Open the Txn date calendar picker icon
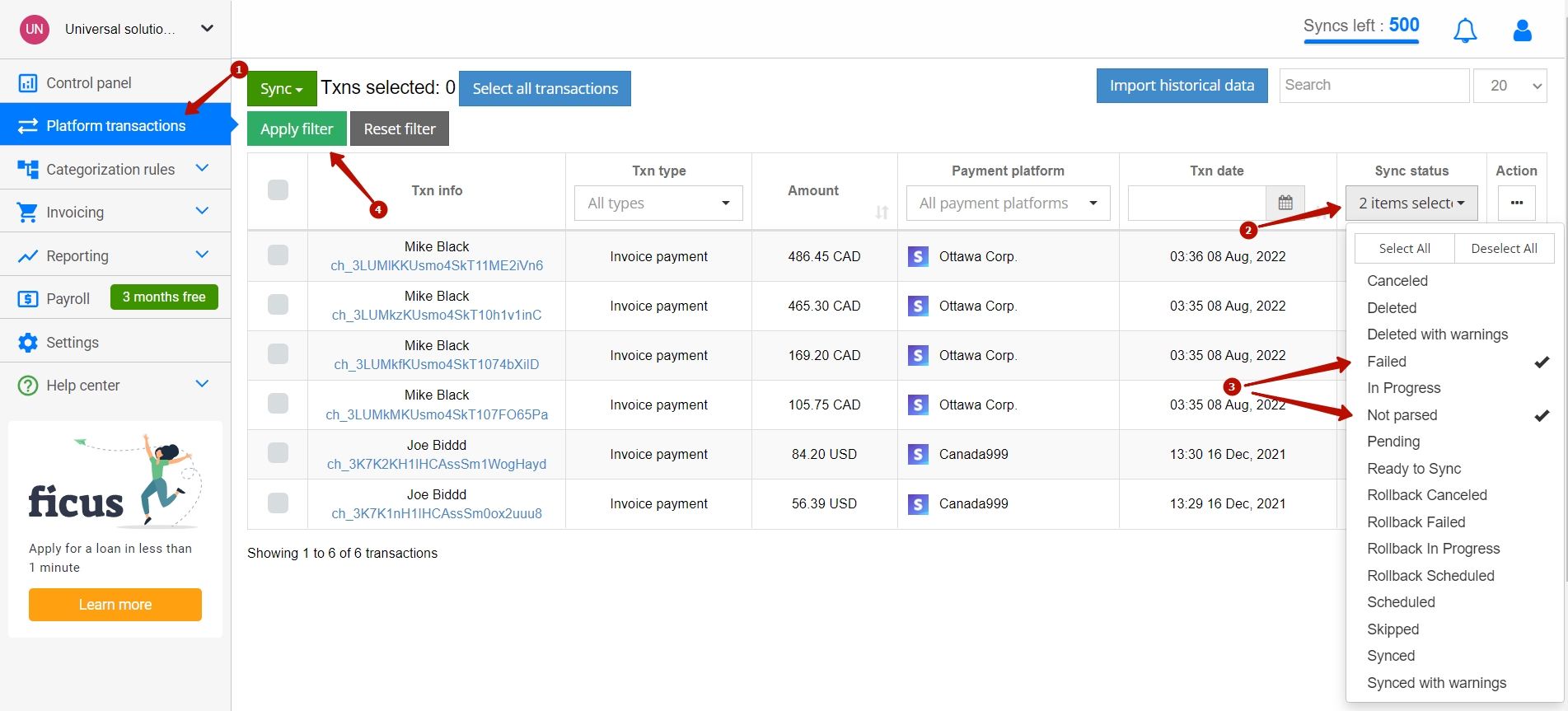 [1285, 203]
